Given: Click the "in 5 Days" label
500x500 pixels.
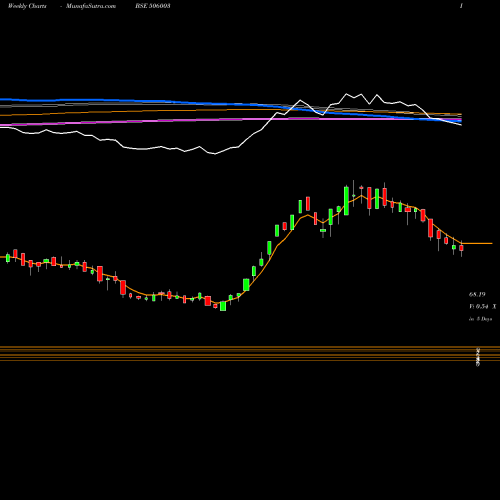Looking at the screenshot, I should (480, 319).
